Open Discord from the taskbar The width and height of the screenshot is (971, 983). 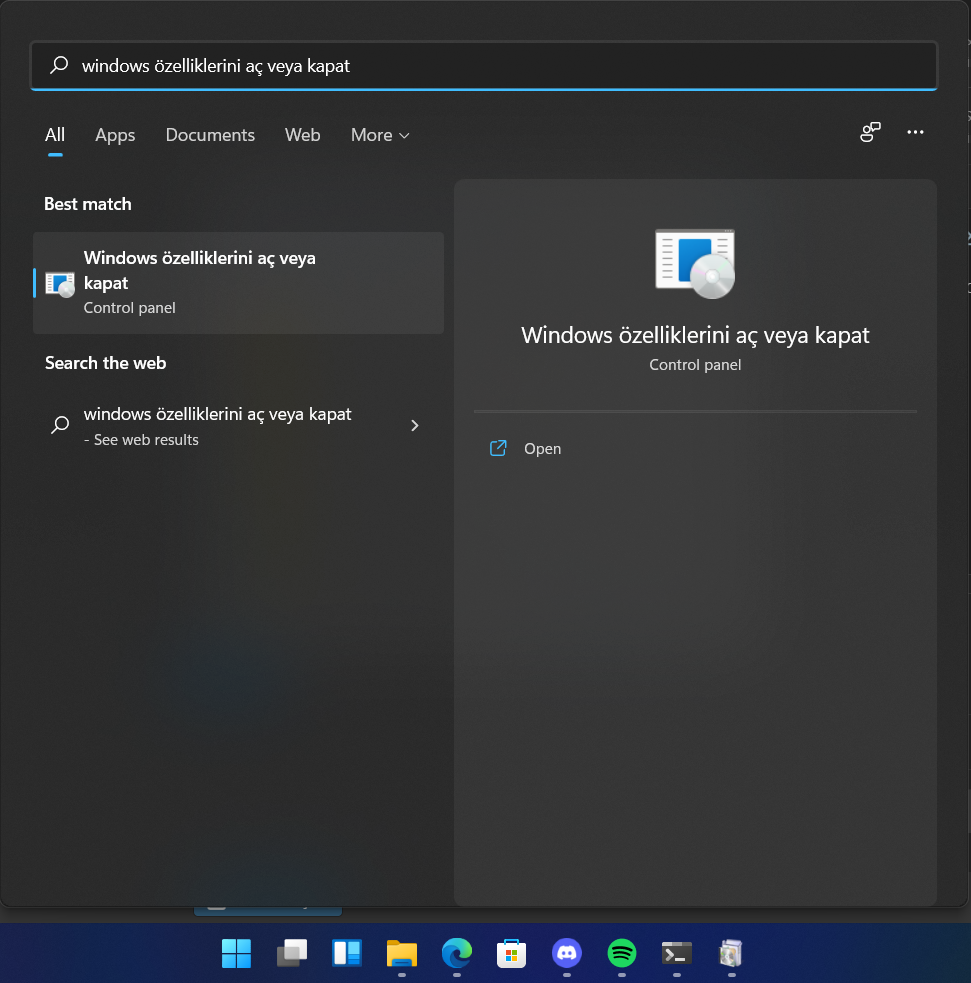pos(567,954)
